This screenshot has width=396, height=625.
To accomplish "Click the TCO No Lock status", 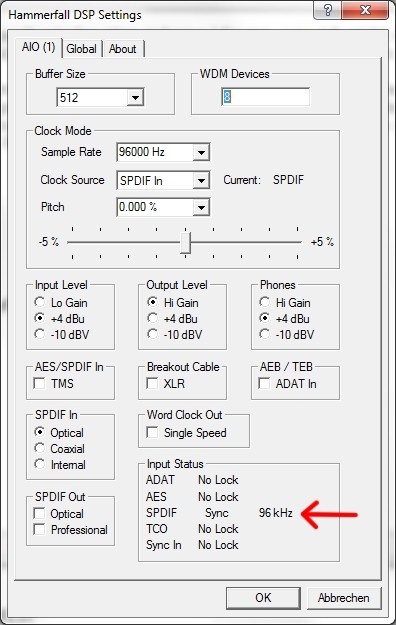I will (218, 529).
